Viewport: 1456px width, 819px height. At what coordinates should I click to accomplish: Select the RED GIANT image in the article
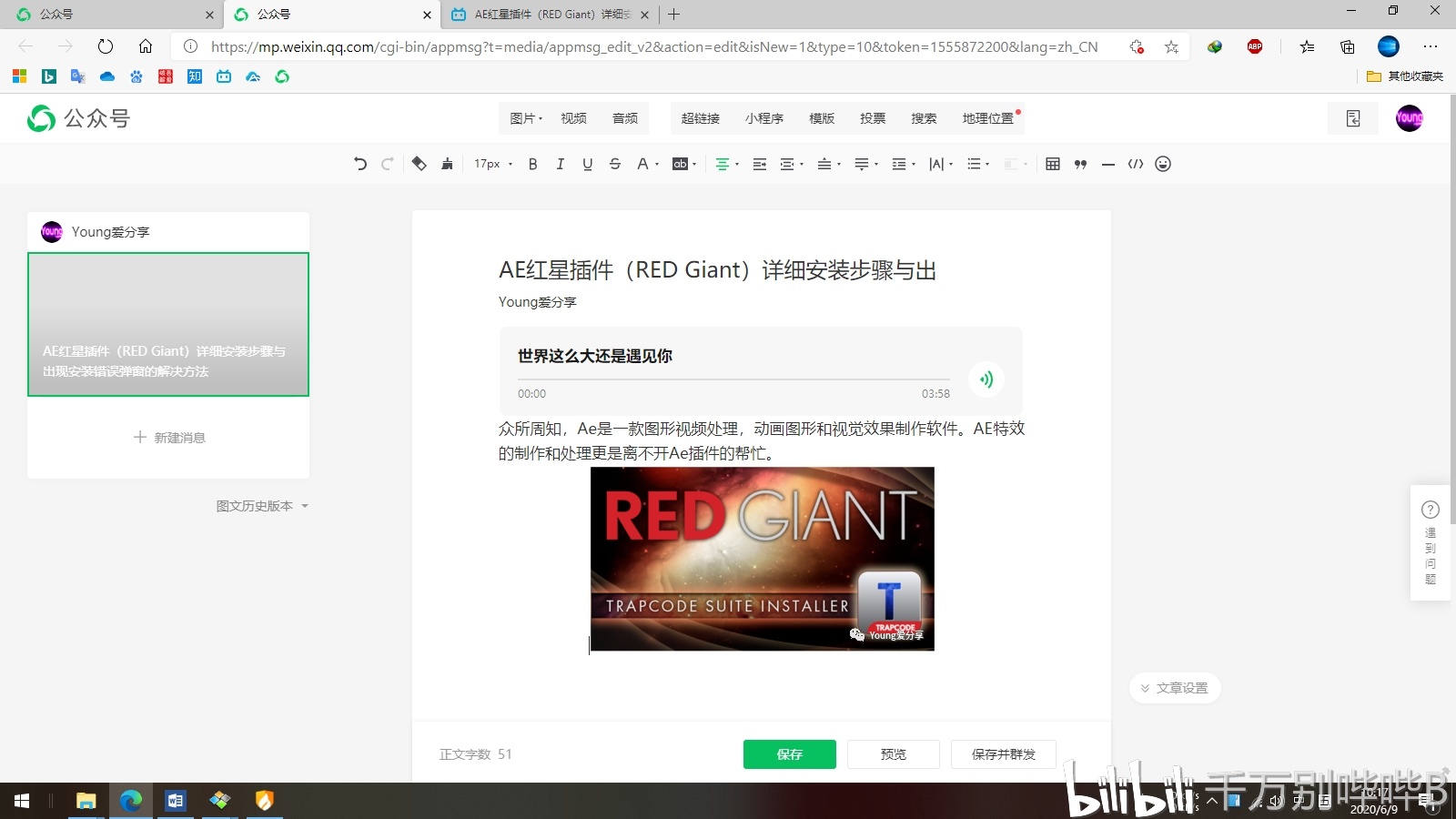763,559
